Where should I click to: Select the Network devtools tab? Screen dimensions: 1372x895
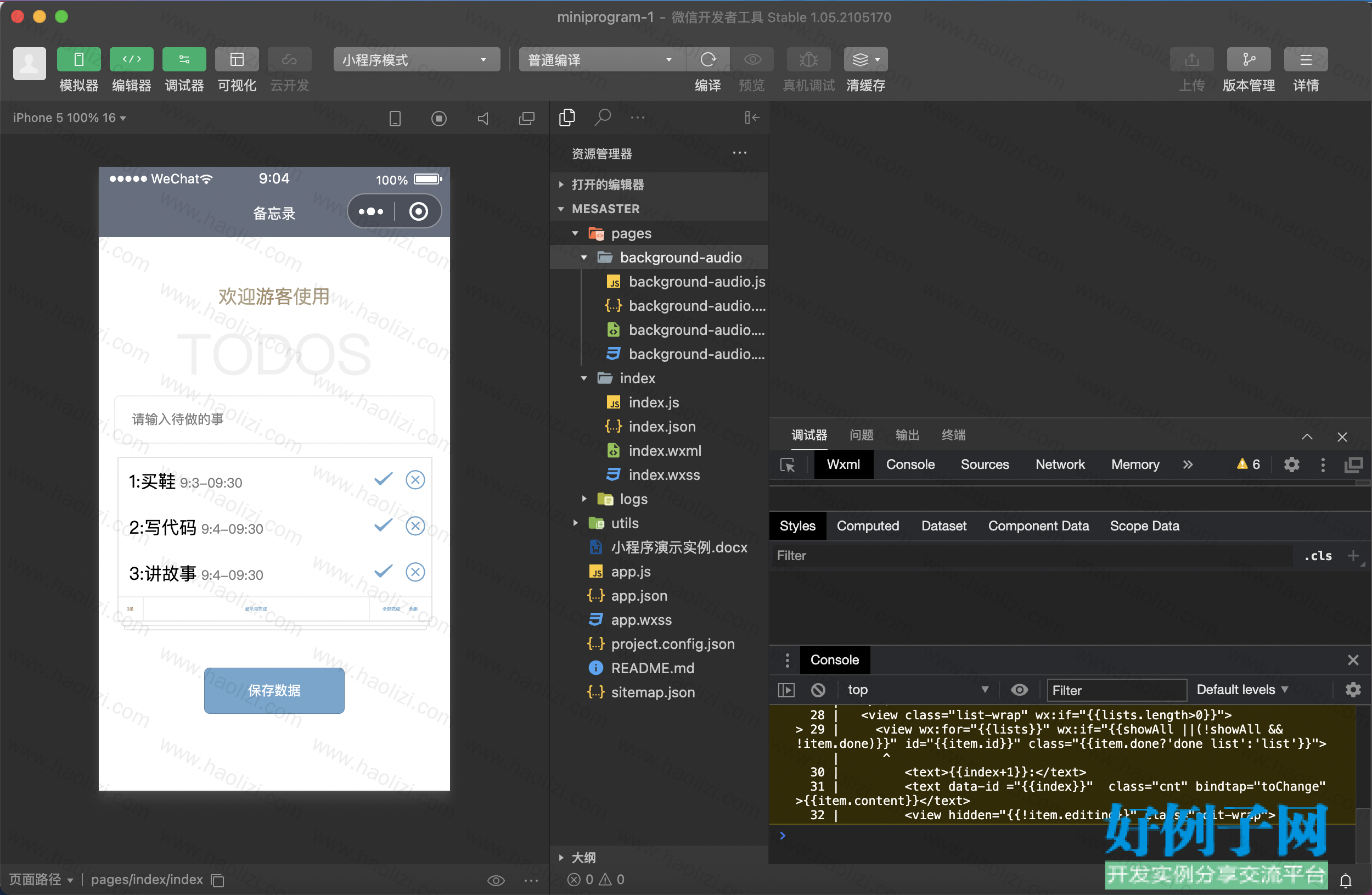coord(1060,465)
